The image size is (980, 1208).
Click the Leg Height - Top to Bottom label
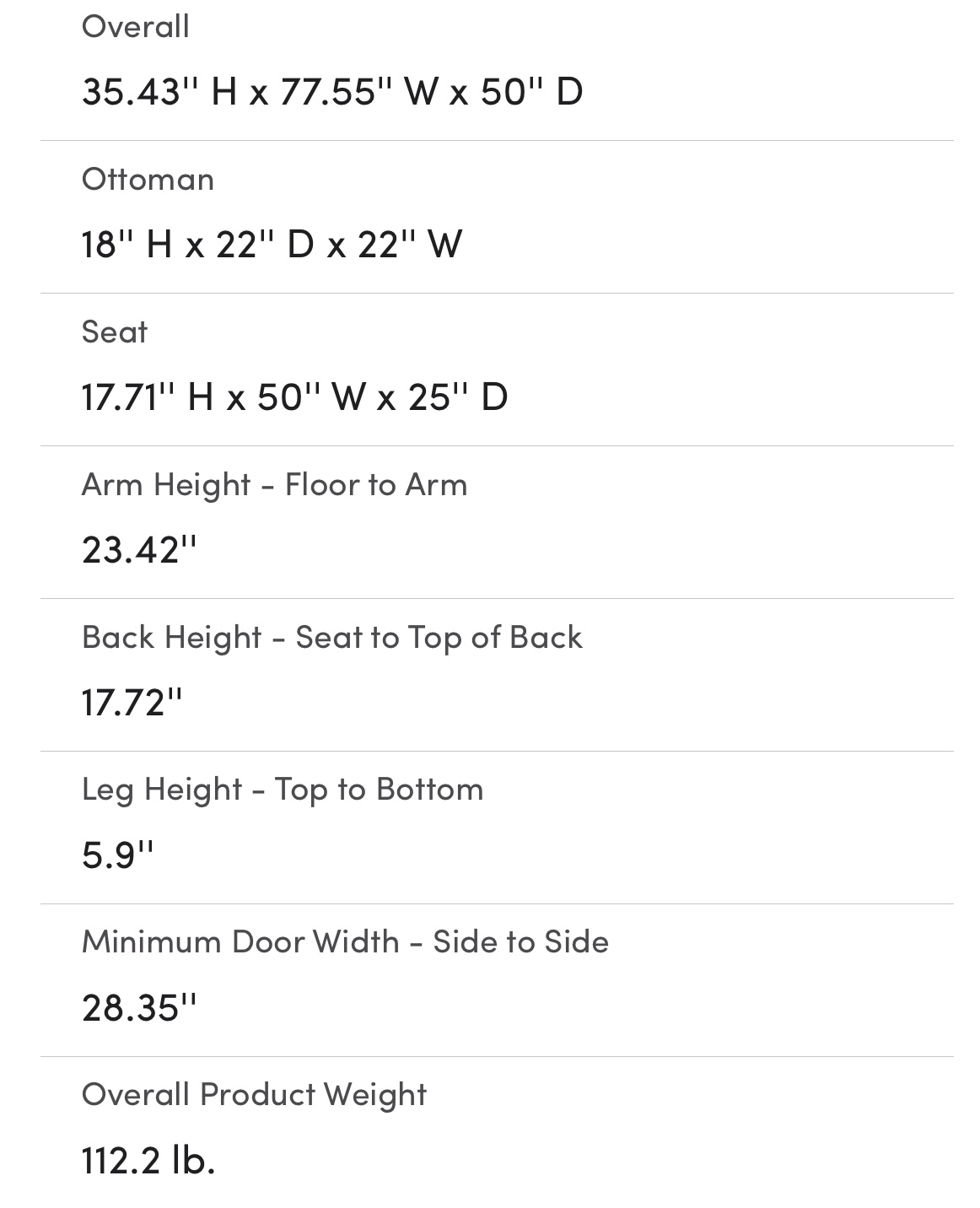[x=283, y=790]
